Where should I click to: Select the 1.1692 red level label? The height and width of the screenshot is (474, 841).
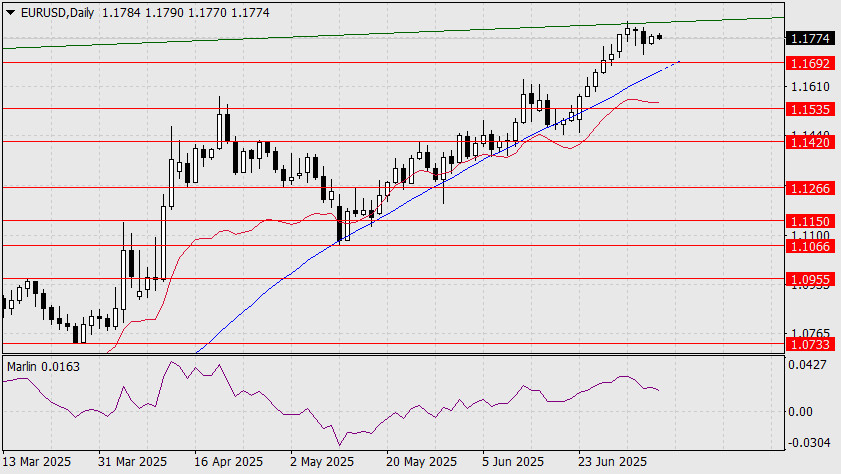coord(810,63)
